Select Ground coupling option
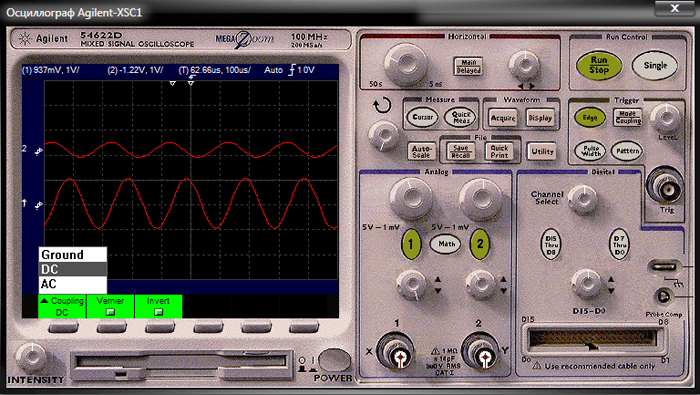 click(x=73, y=254)
